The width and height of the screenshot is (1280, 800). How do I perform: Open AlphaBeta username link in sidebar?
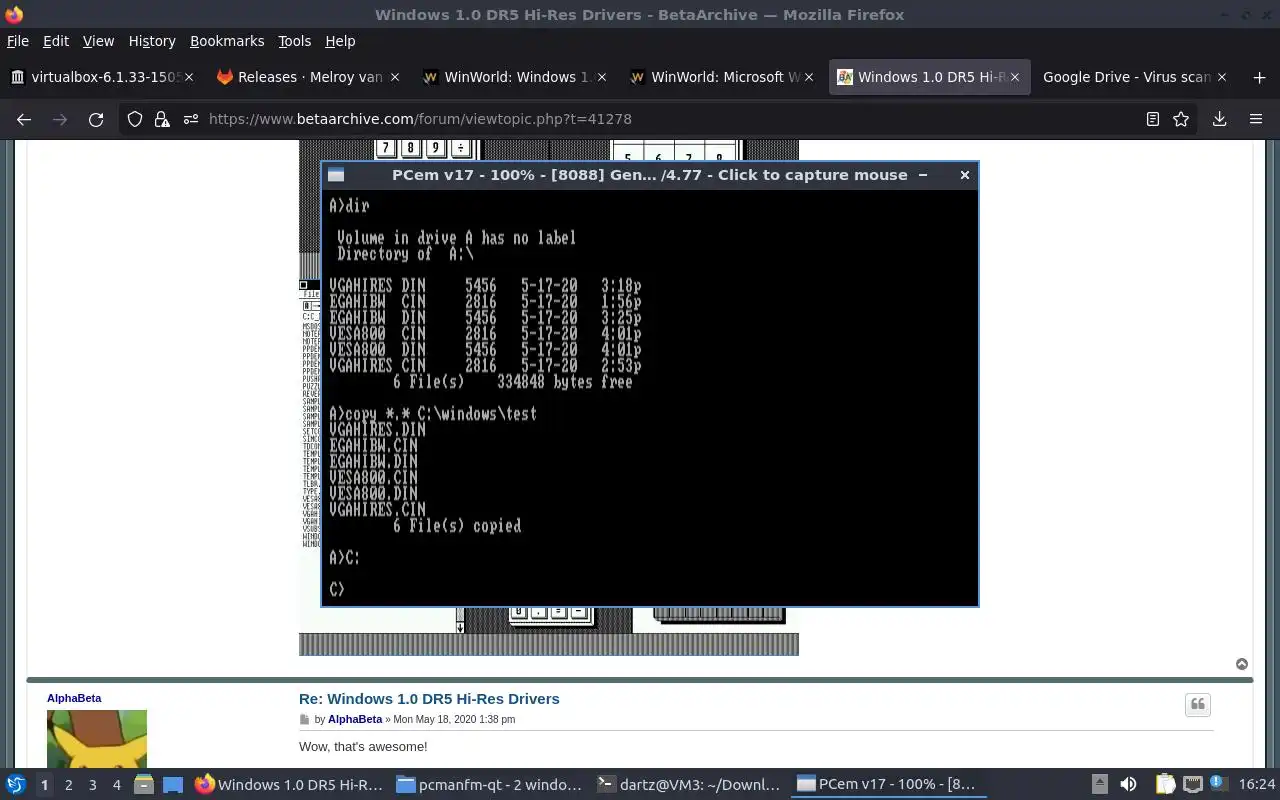click(74, 698)
